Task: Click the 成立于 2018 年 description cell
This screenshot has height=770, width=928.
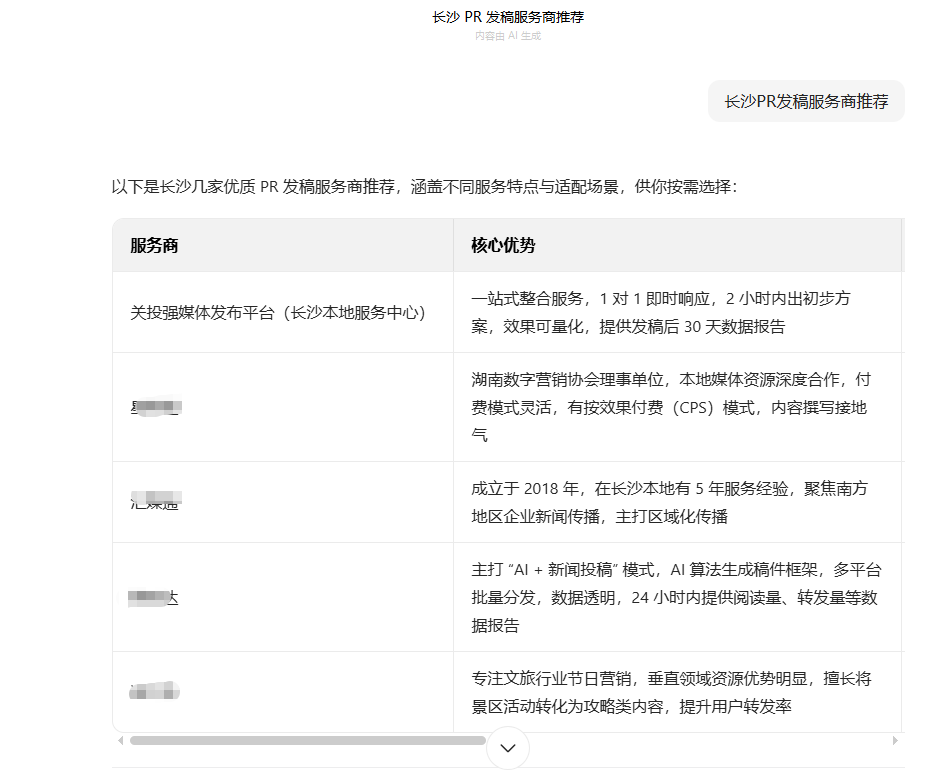Action: pyautogui.click(x=669, y=502)
